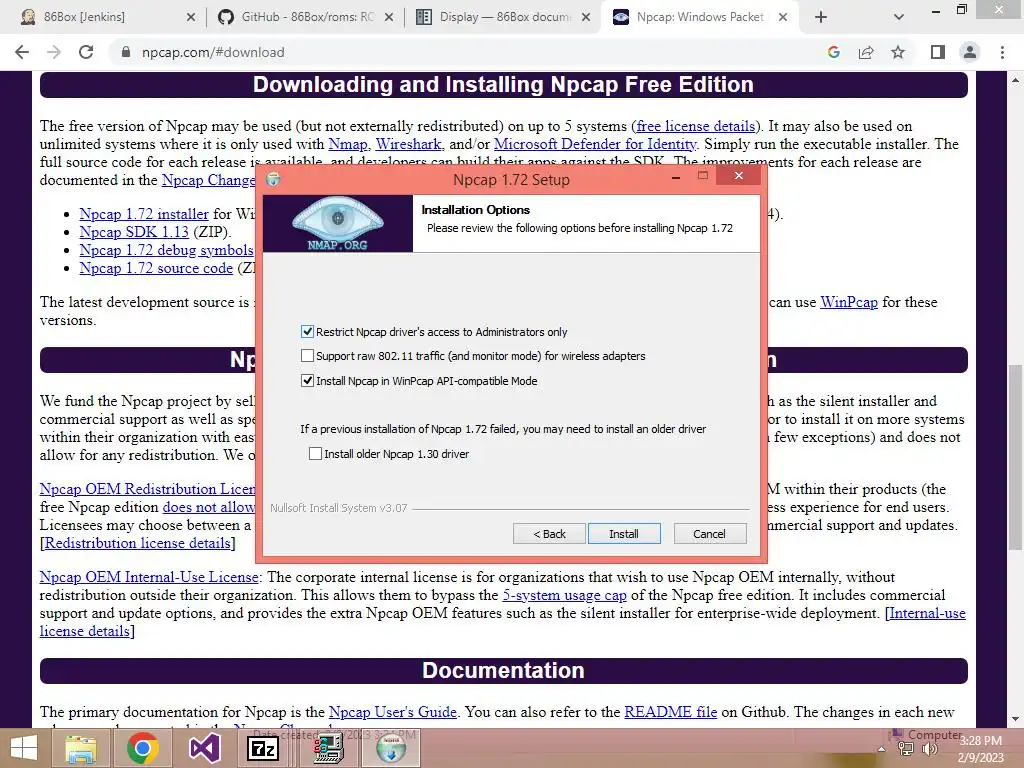The width and height of the screenshot is (1024, 768).
Task: Open Chrome three-dot menu
Action: tap(1002, 52)
